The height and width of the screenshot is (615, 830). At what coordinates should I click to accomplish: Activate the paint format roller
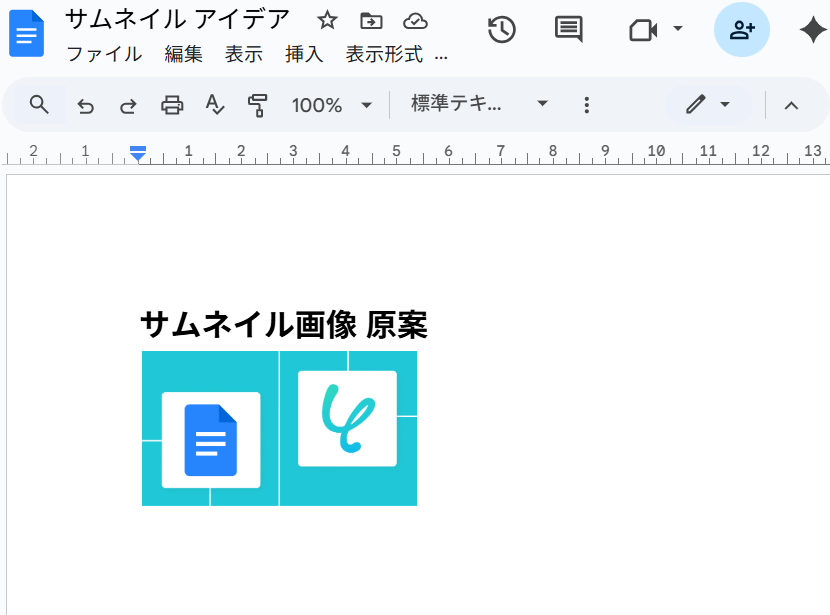point(257,105)
